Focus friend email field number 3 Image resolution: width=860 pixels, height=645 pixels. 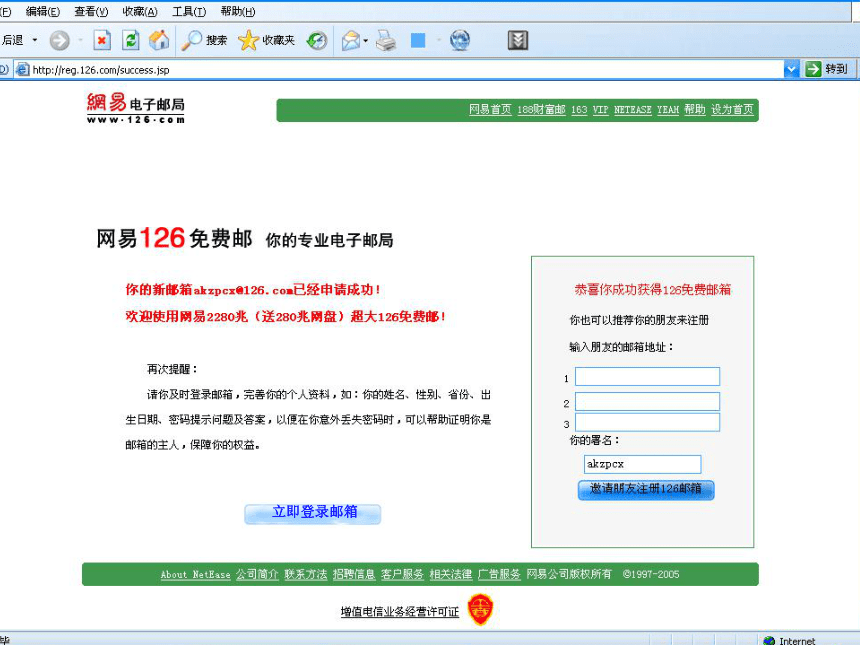[x=647, y=422]
